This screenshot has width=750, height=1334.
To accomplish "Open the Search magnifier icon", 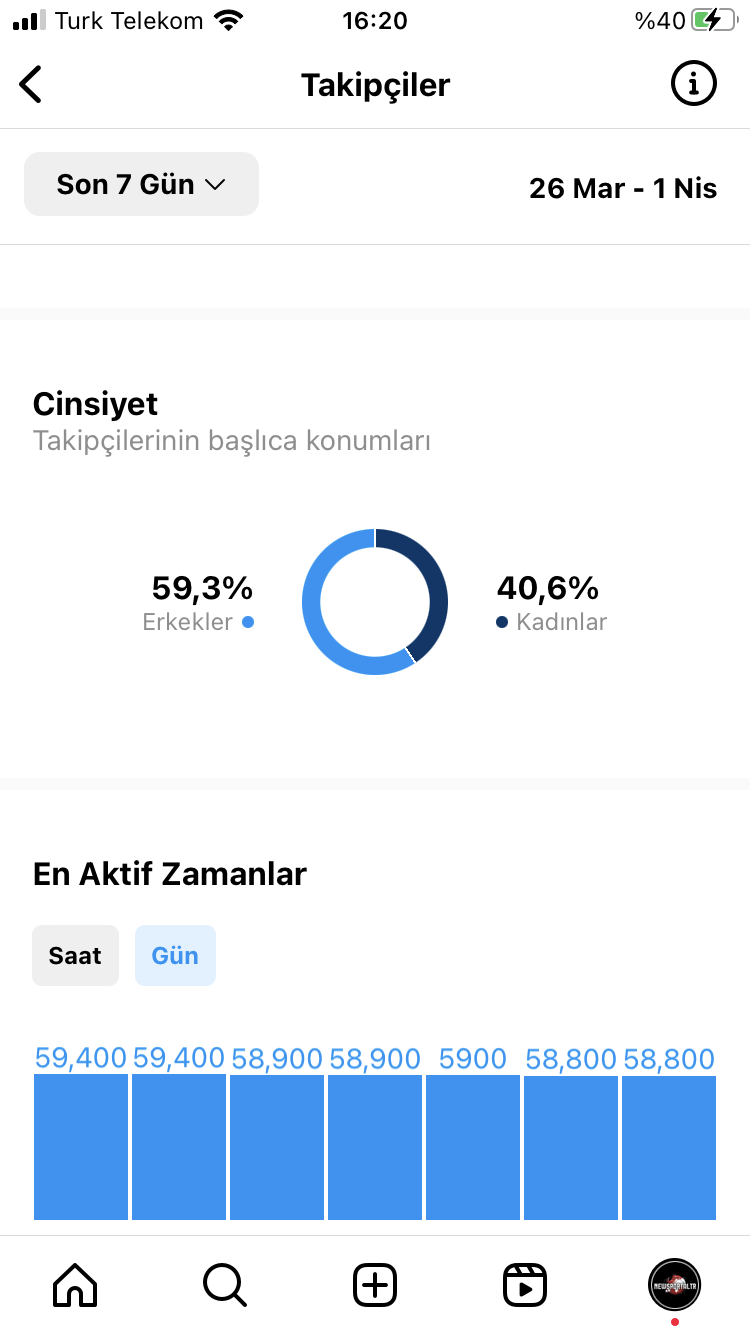I will pos(225,1285).
